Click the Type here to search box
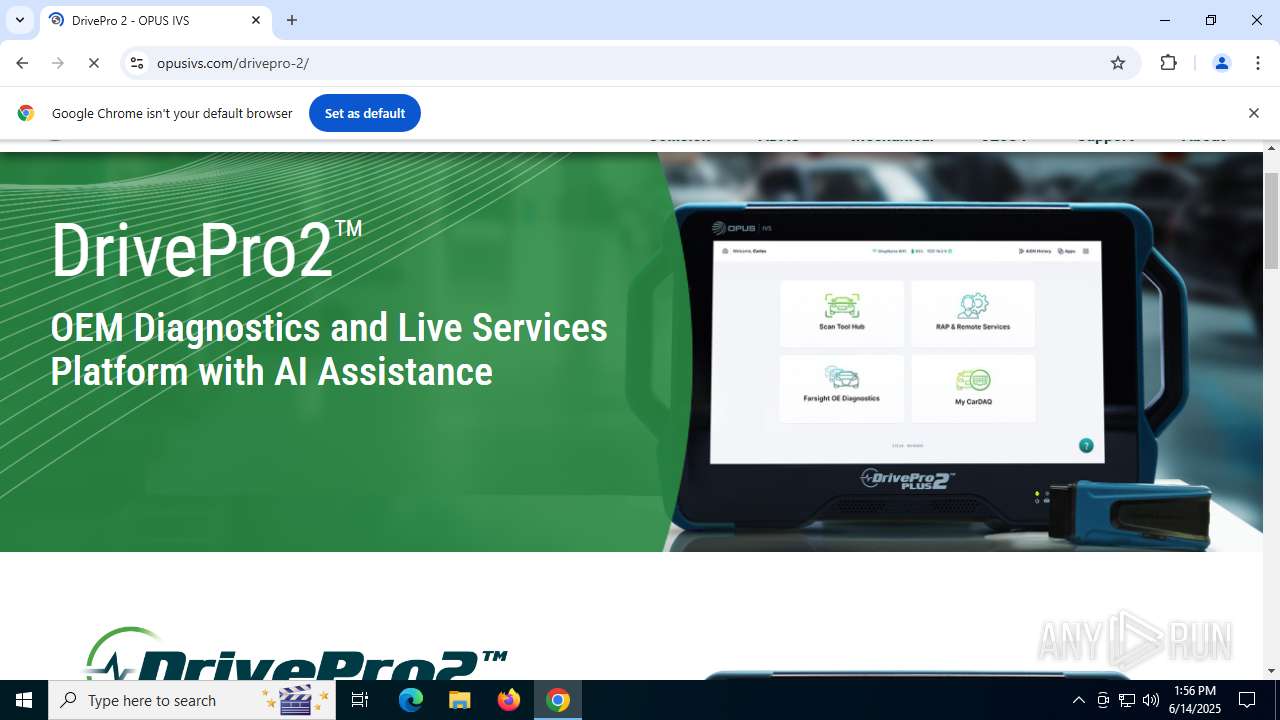The image size is (1280, 720). [192, 700]
